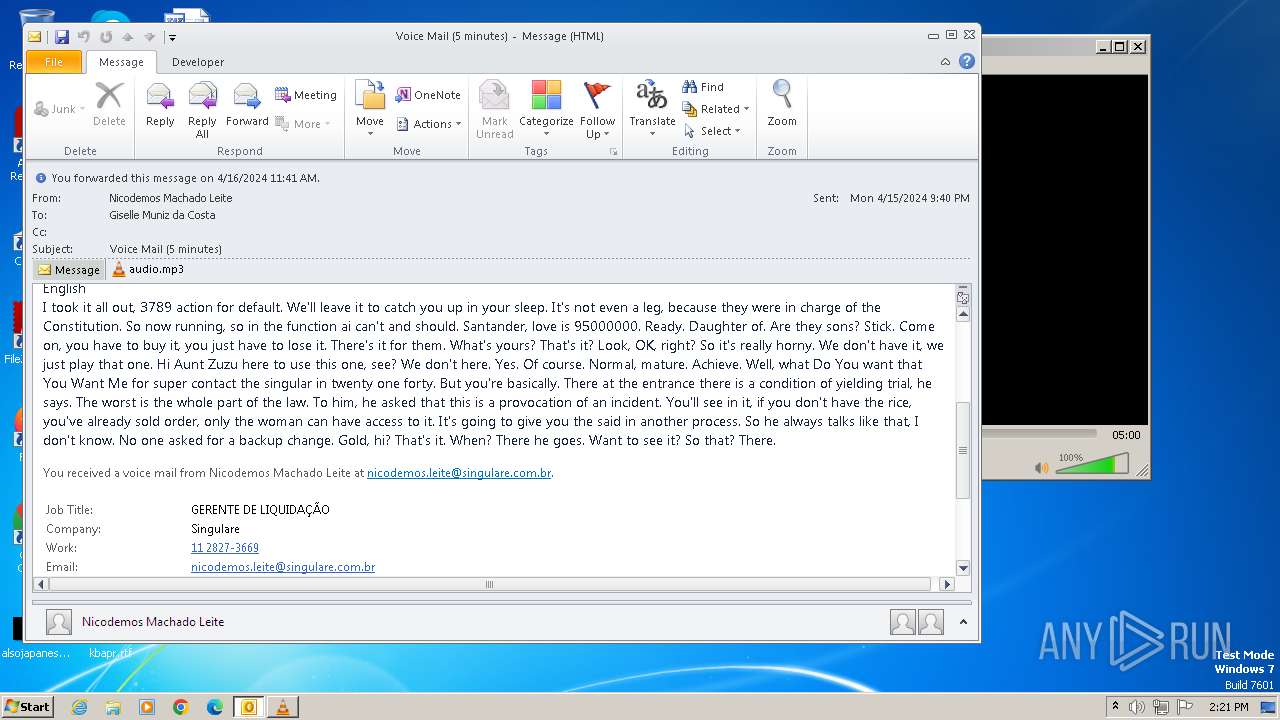The height and width of the screenshot is (720, 1280).
Task: Open the Related dropdown
Action: coord(716,109)
